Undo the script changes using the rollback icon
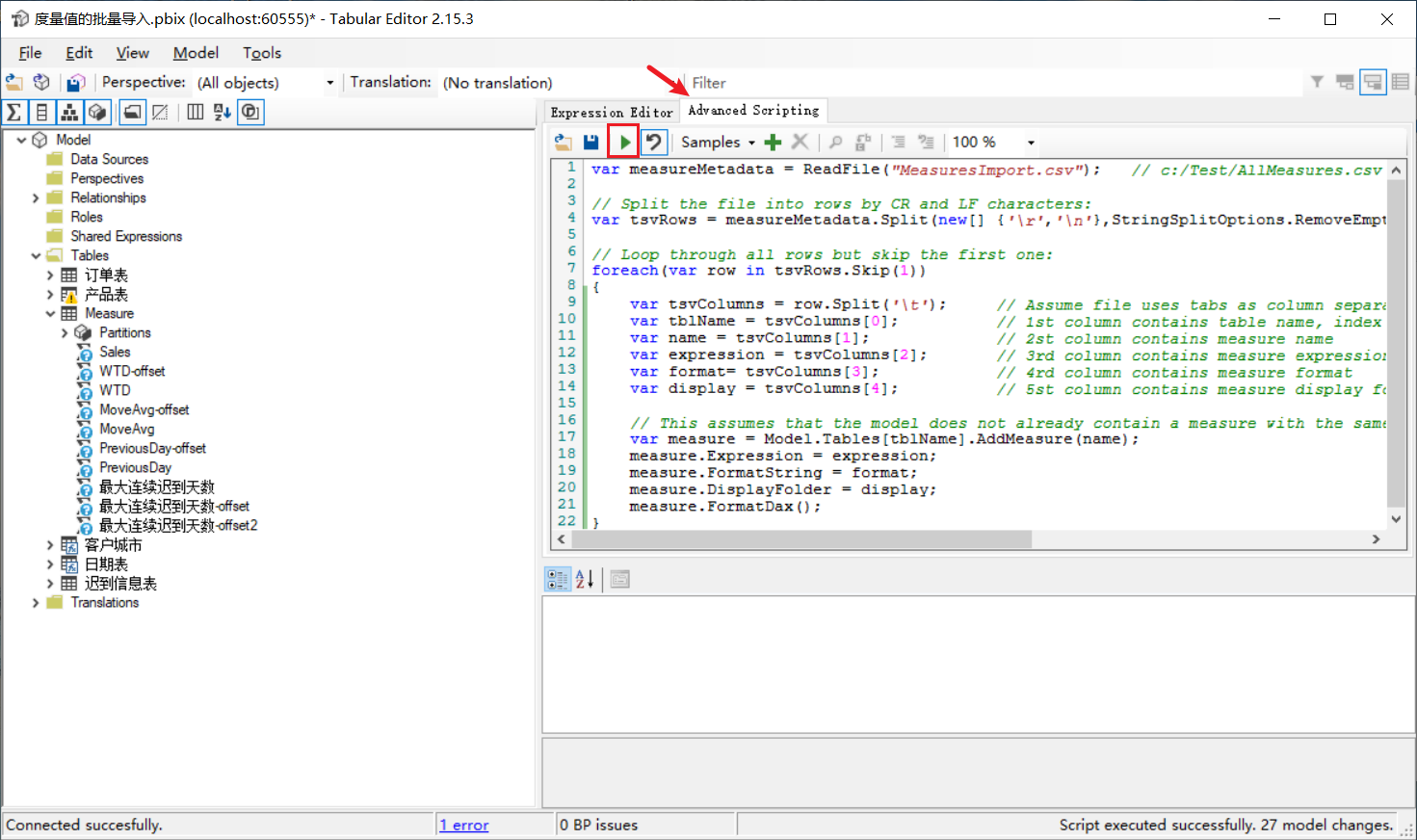 [654, 143]
